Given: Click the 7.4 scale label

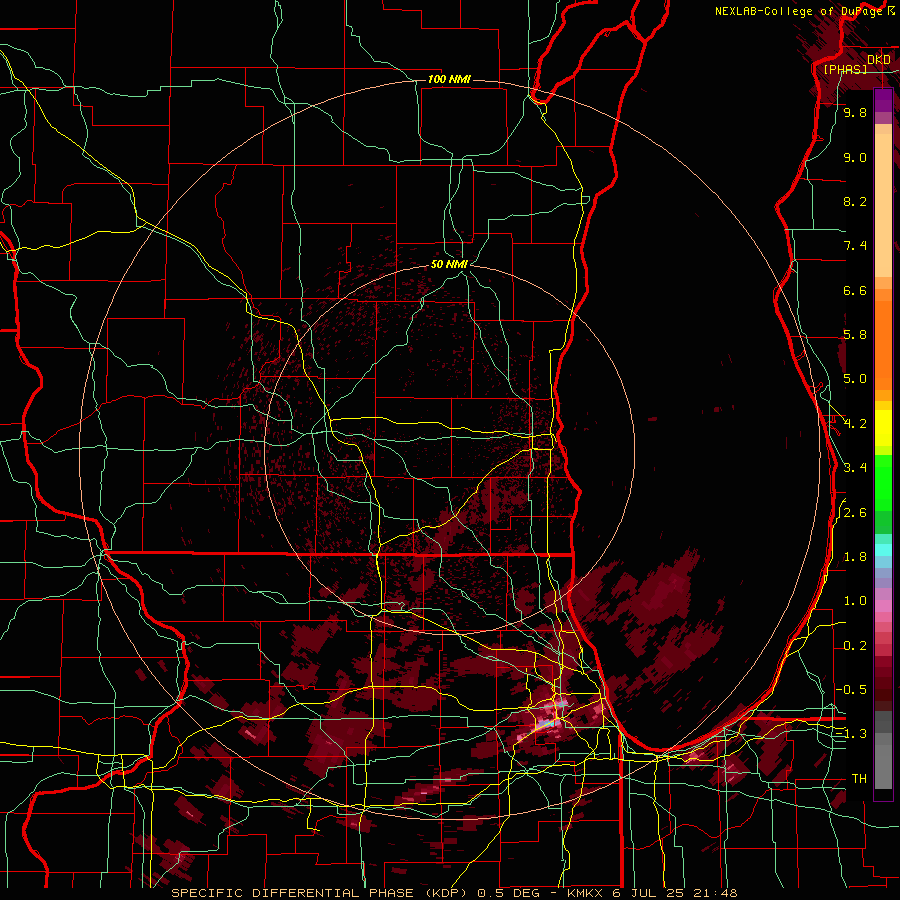Looking at the screenshot, I should coord(855,246).
